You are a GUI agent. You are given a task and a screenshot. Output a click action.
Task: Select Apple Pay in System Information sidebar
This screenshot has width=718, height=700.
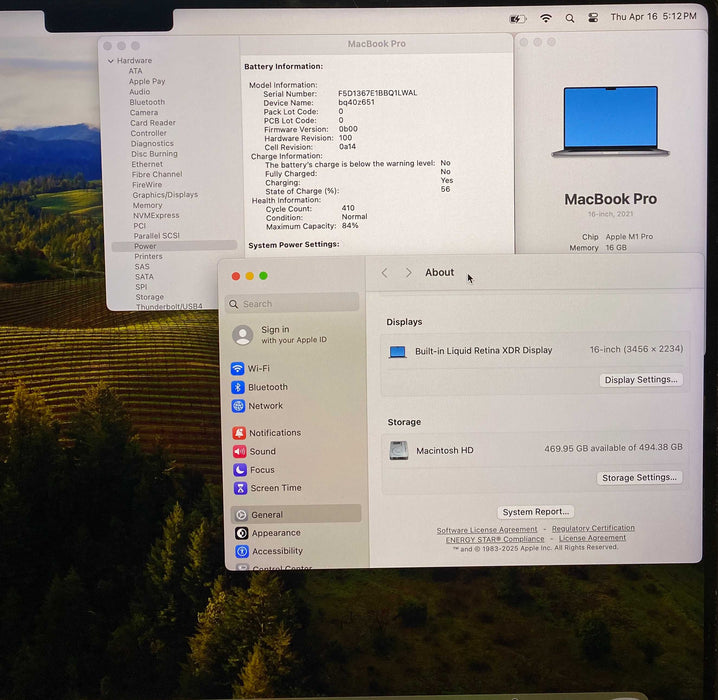[147, 81]
